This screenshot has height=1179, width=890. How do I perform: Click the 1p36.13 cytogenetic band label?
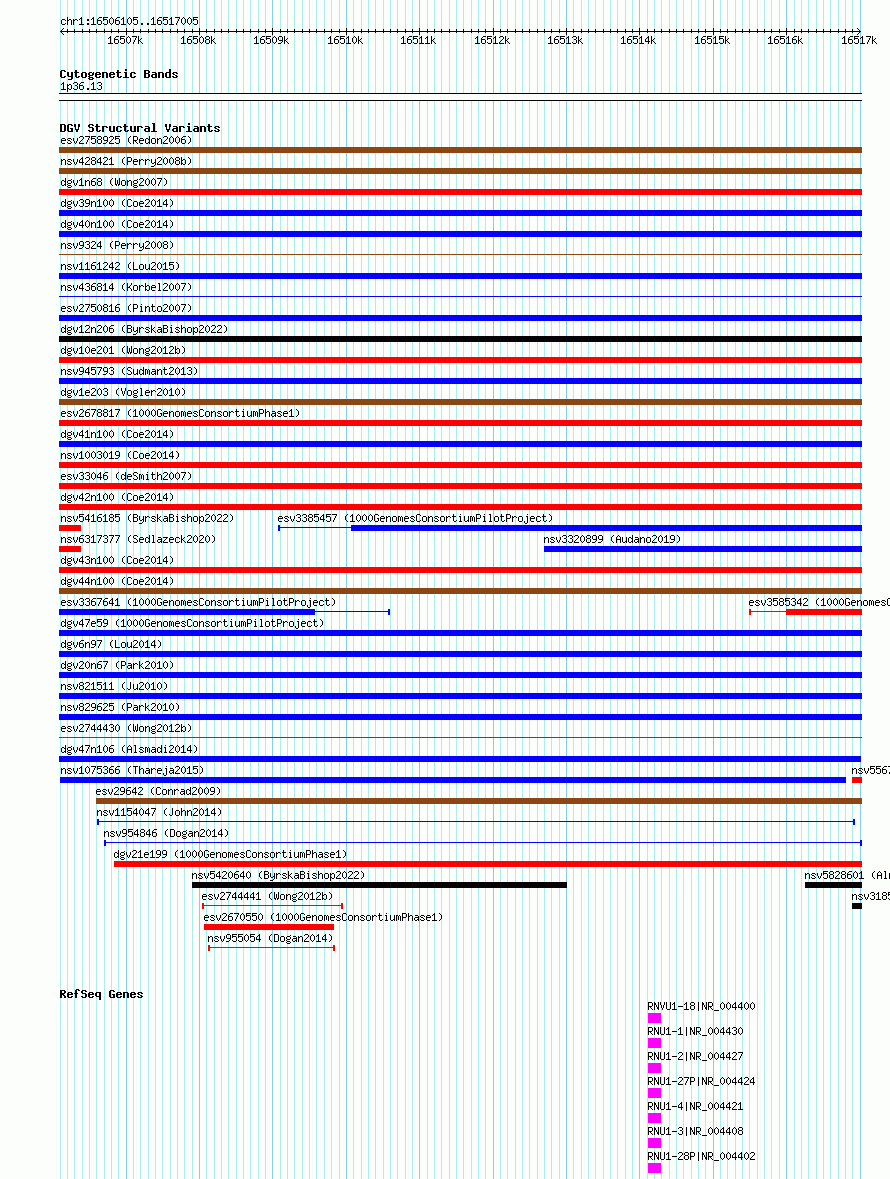[x=81, y=87]
